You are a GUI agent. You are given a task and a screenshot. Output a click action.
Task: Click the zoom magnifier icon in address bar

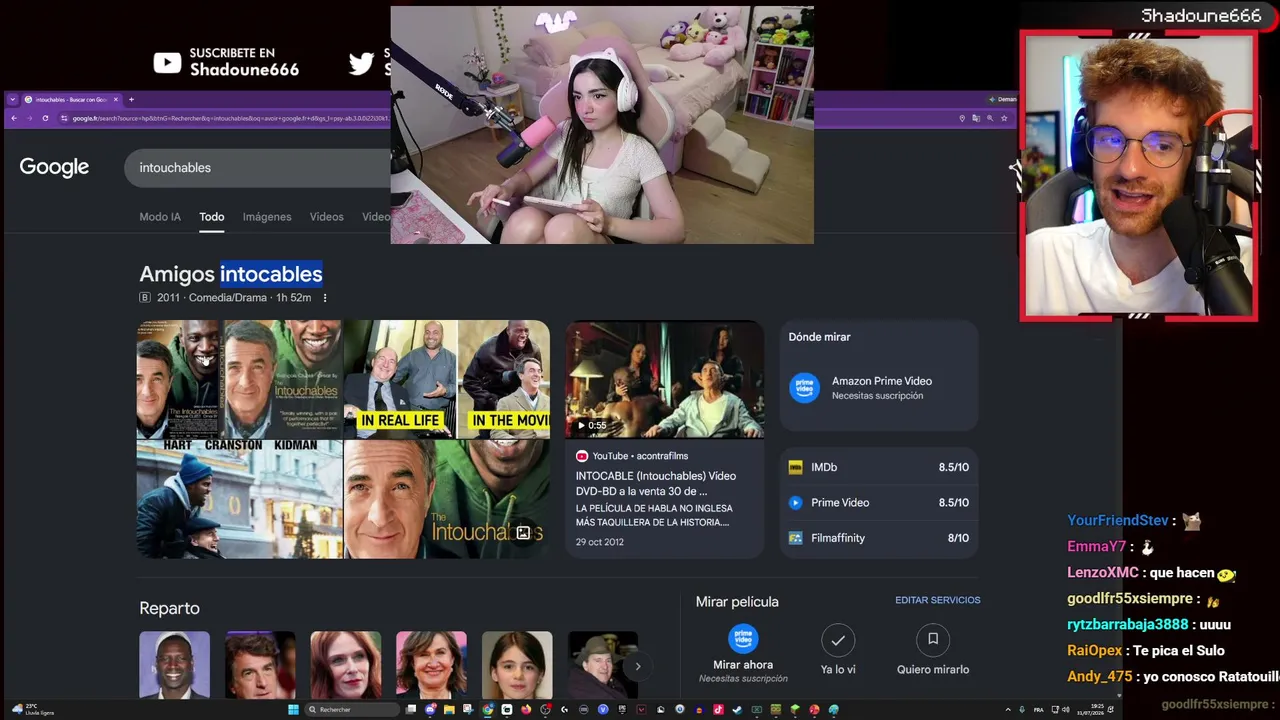coord(990,118)
